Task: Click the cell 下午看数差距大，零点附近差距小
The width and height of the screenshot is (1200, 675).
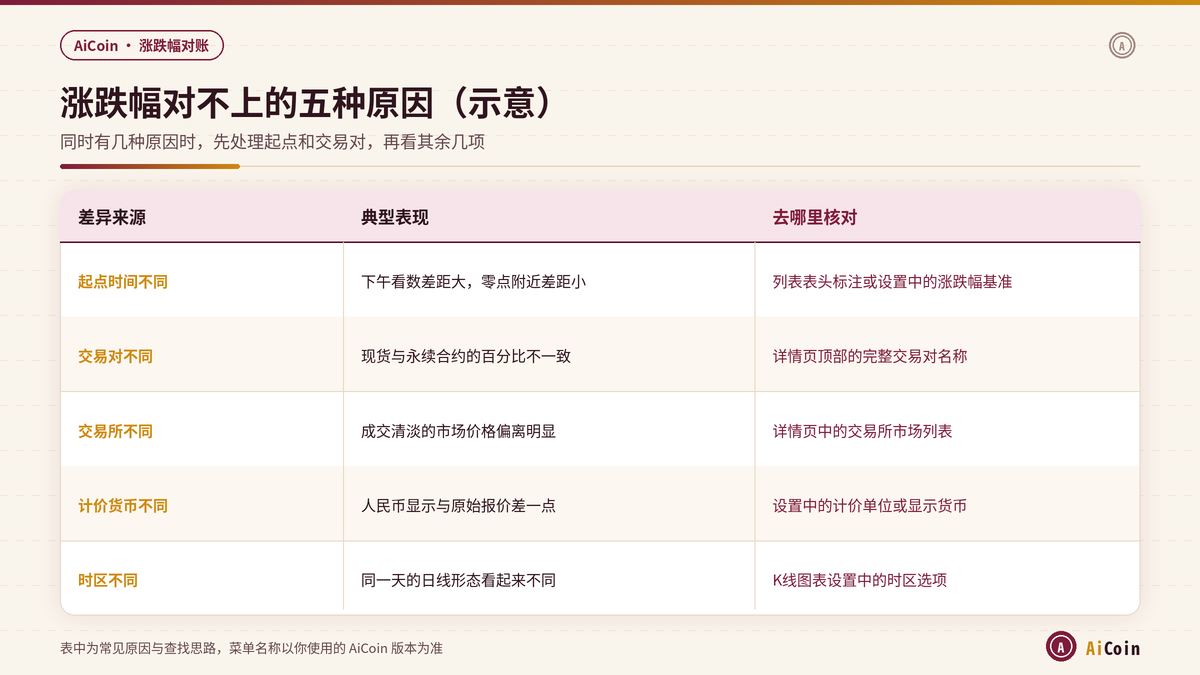Action: click(x=473, y=282)
